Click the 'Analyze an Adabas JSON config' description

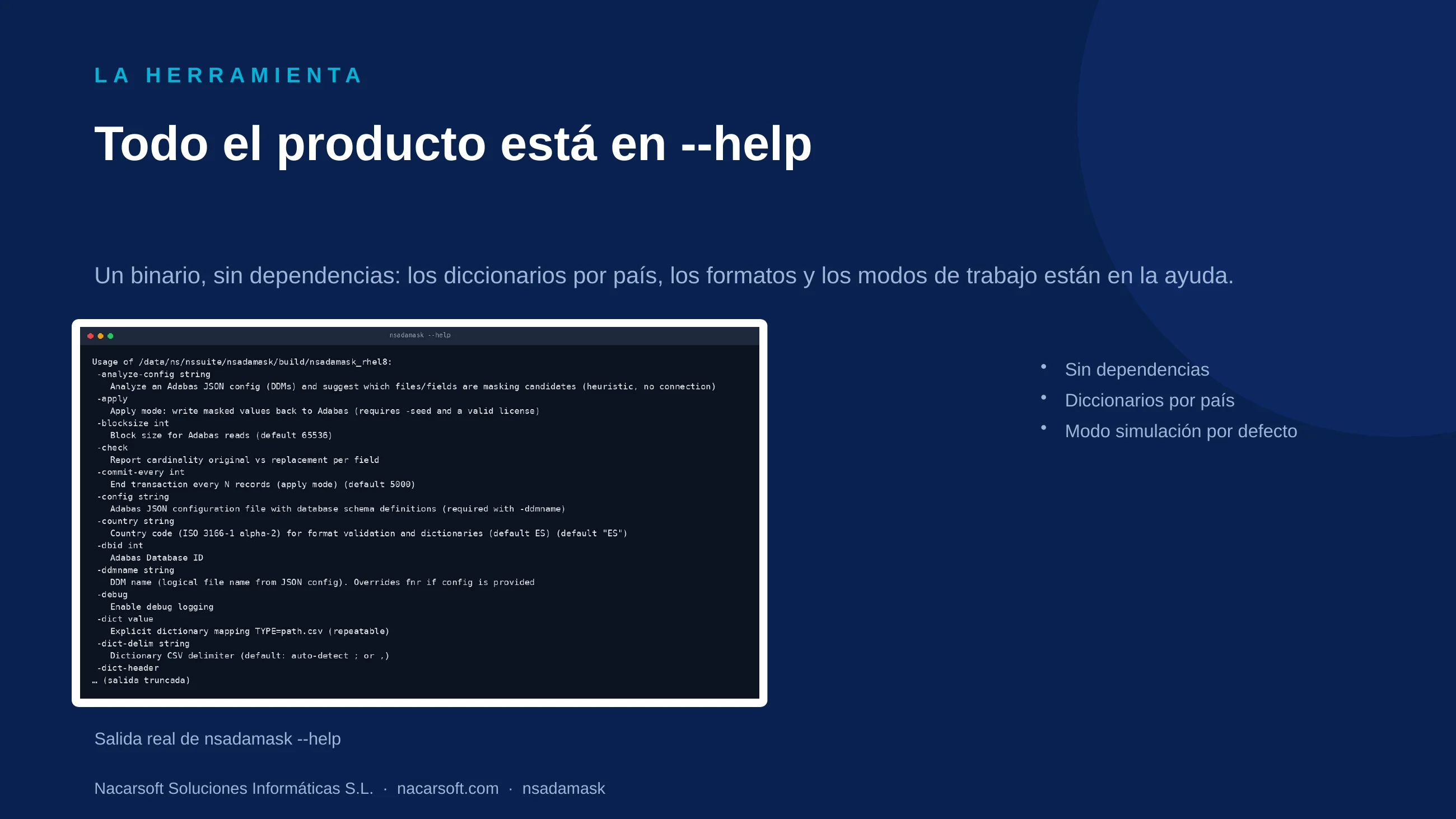[x=413, y=387]
